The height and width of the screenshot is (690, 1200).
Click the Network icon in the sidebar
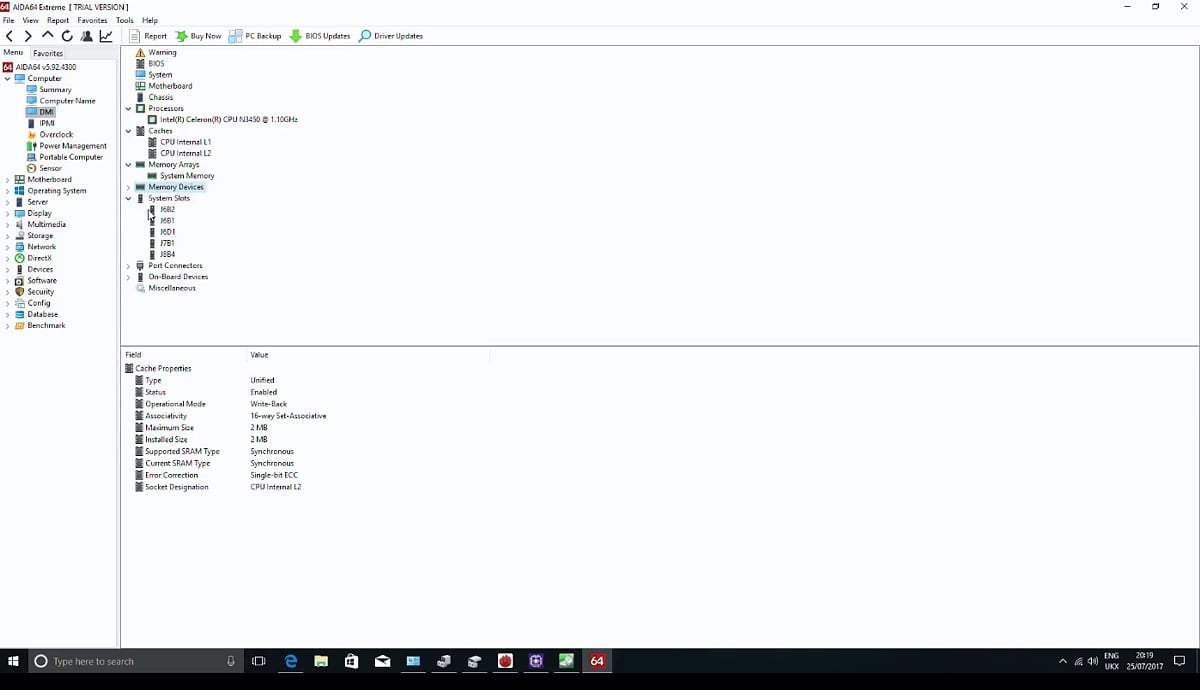[20, 247]
